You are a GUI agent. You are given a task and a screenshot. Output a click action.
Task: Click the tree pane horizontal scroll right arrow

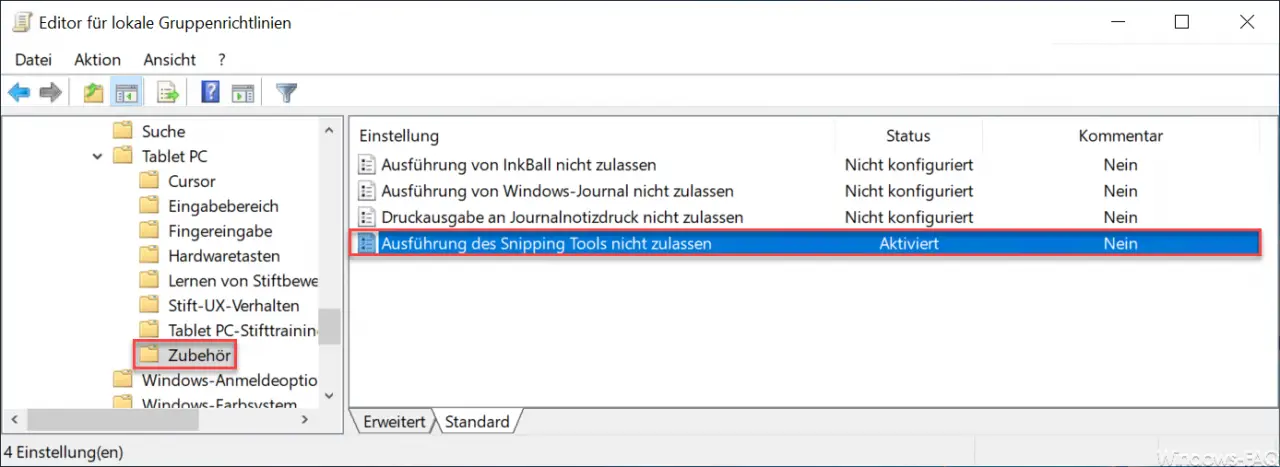pyautogui.click(x=305, y=421)
